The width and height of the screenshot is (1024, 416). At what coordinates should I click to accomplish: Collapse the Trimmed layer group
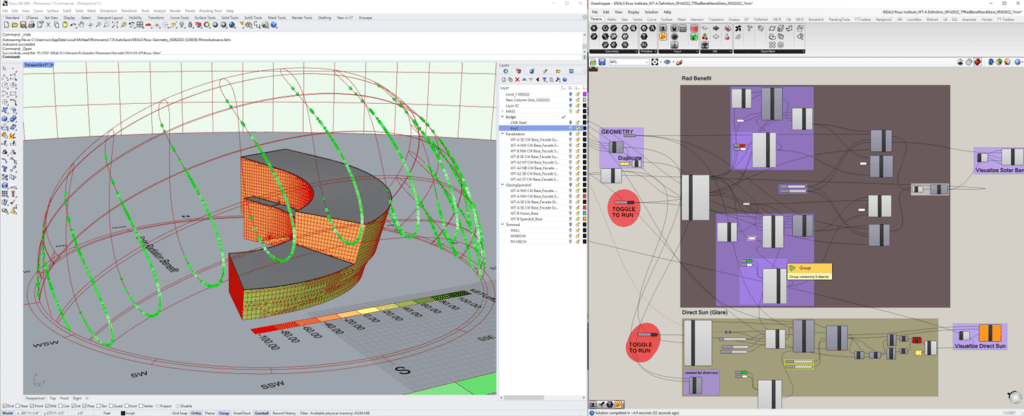502,224
